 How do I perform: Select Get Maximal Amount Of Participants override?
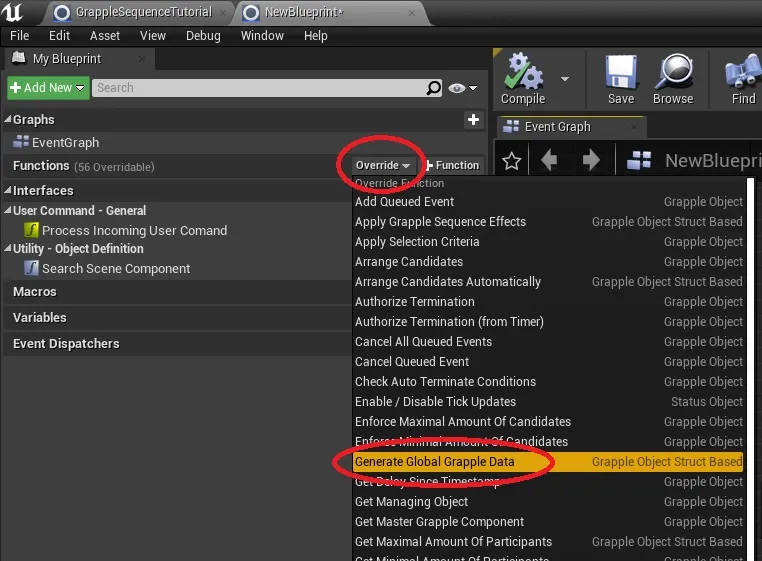(548, 541)
